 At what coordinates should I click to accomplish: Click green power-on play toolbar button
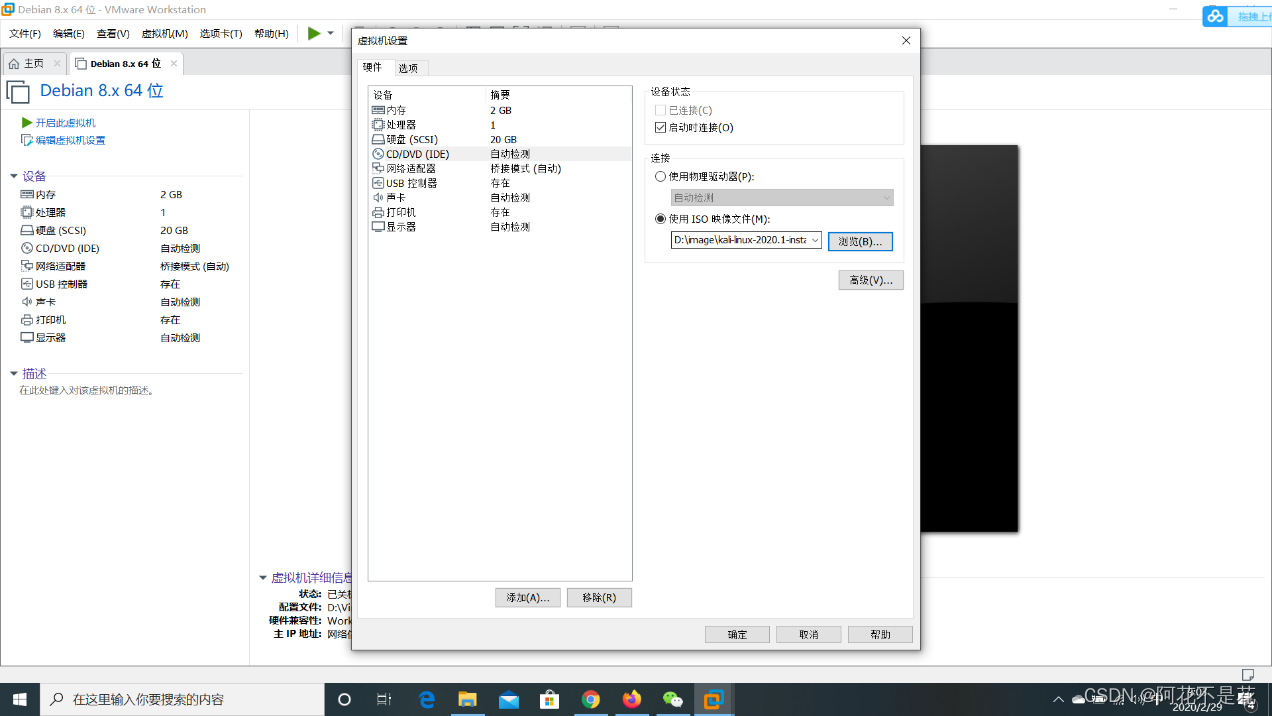click(x=314, y=33)
